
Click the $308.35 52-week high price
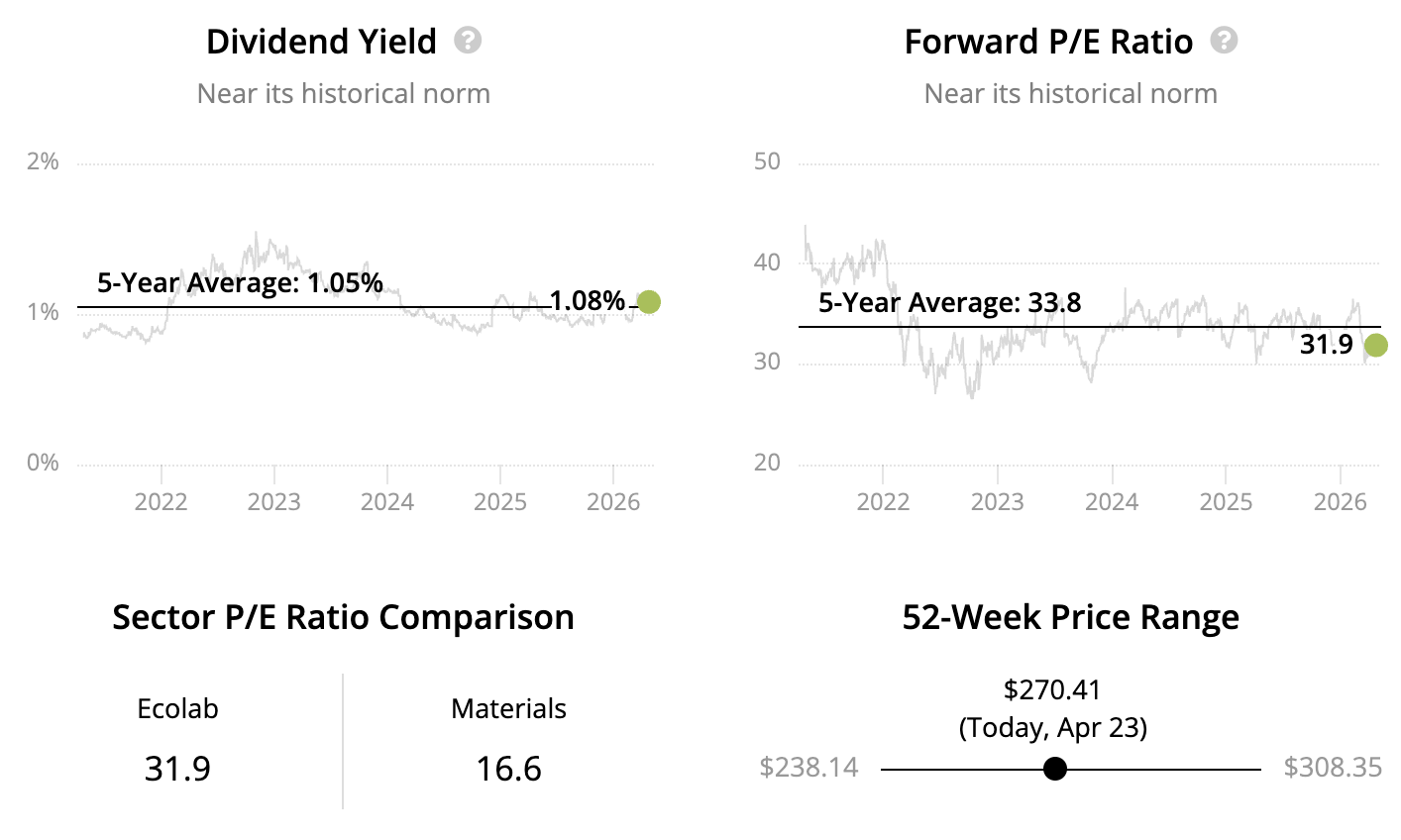pyautogui.click(x=1333, y=768)
